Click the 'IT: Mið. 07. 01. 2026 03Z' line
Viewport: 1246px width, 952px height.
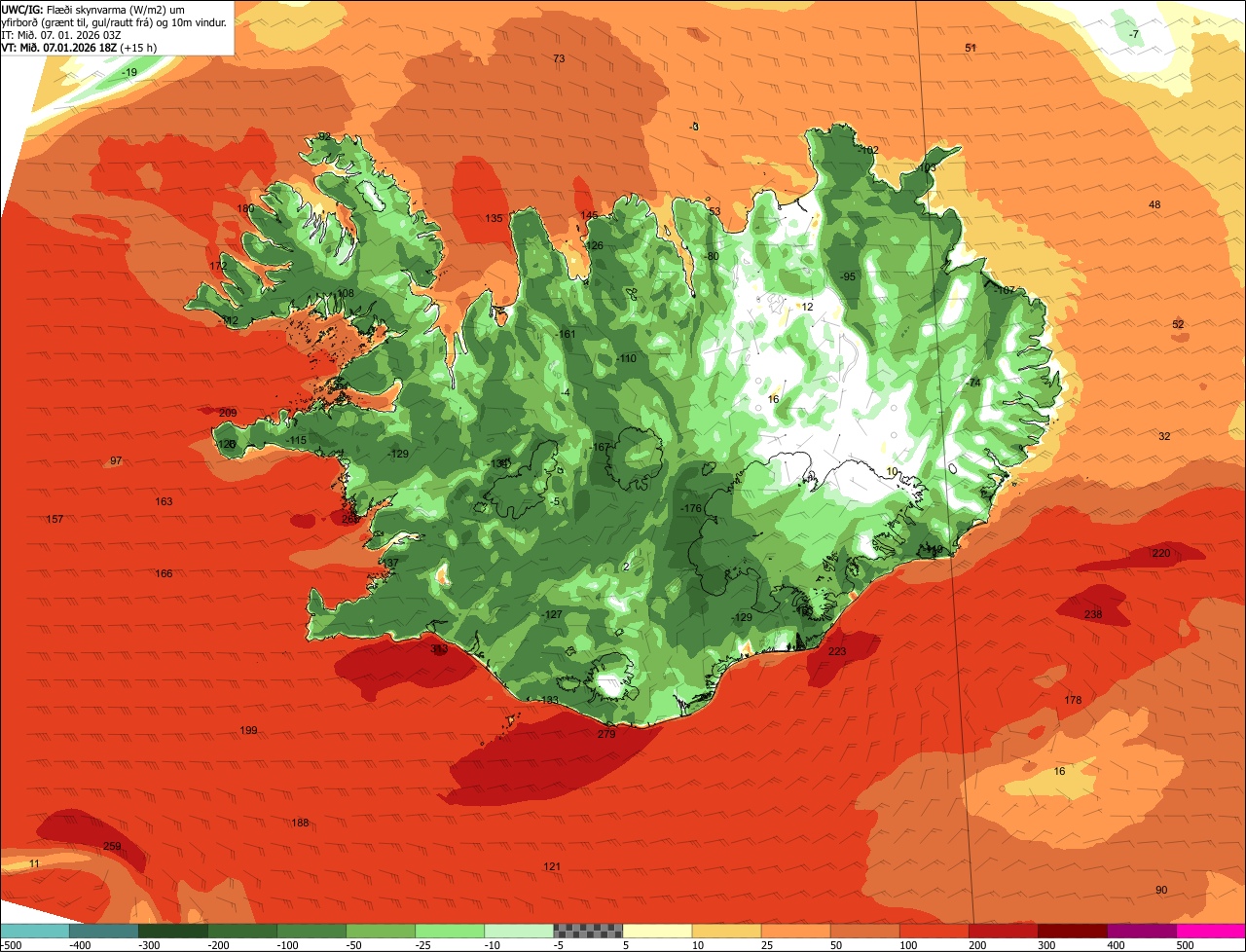pos(61,34)
